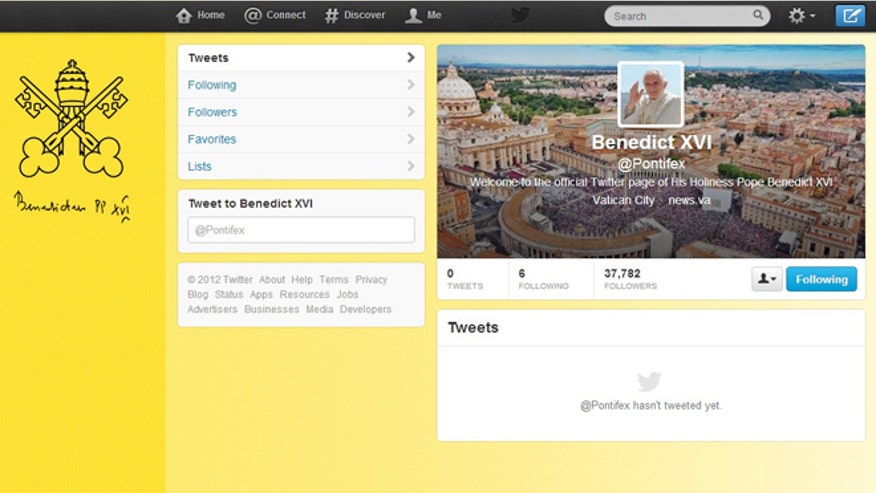876x493 pixels.
Task: Select the Tweets sidebar item
Action: click(x=301, y=58)
